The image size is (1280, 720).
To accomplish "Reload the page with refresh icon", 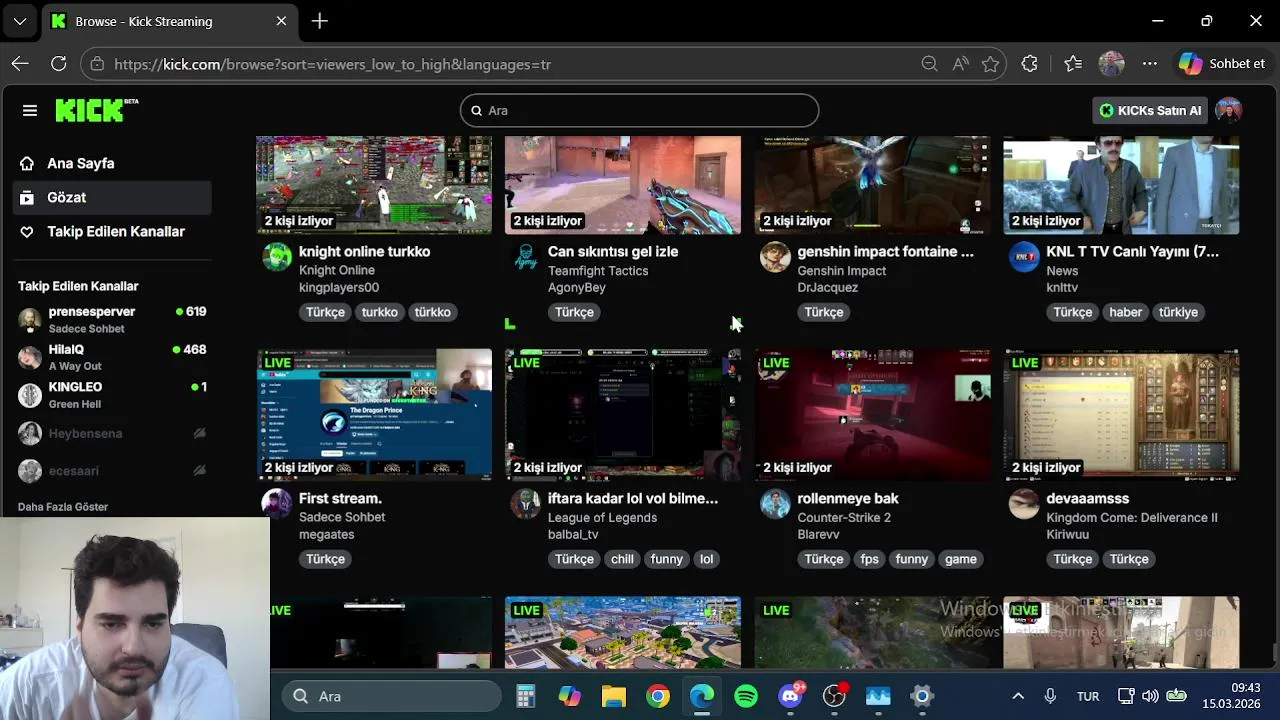I will (59, 64).
